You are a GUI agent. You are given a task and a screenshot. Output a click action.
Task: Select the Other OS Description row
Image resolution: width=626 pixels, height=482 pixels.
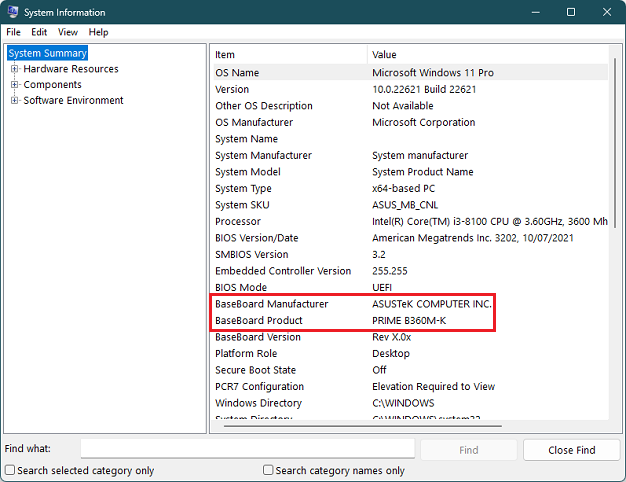click(411, 105)
